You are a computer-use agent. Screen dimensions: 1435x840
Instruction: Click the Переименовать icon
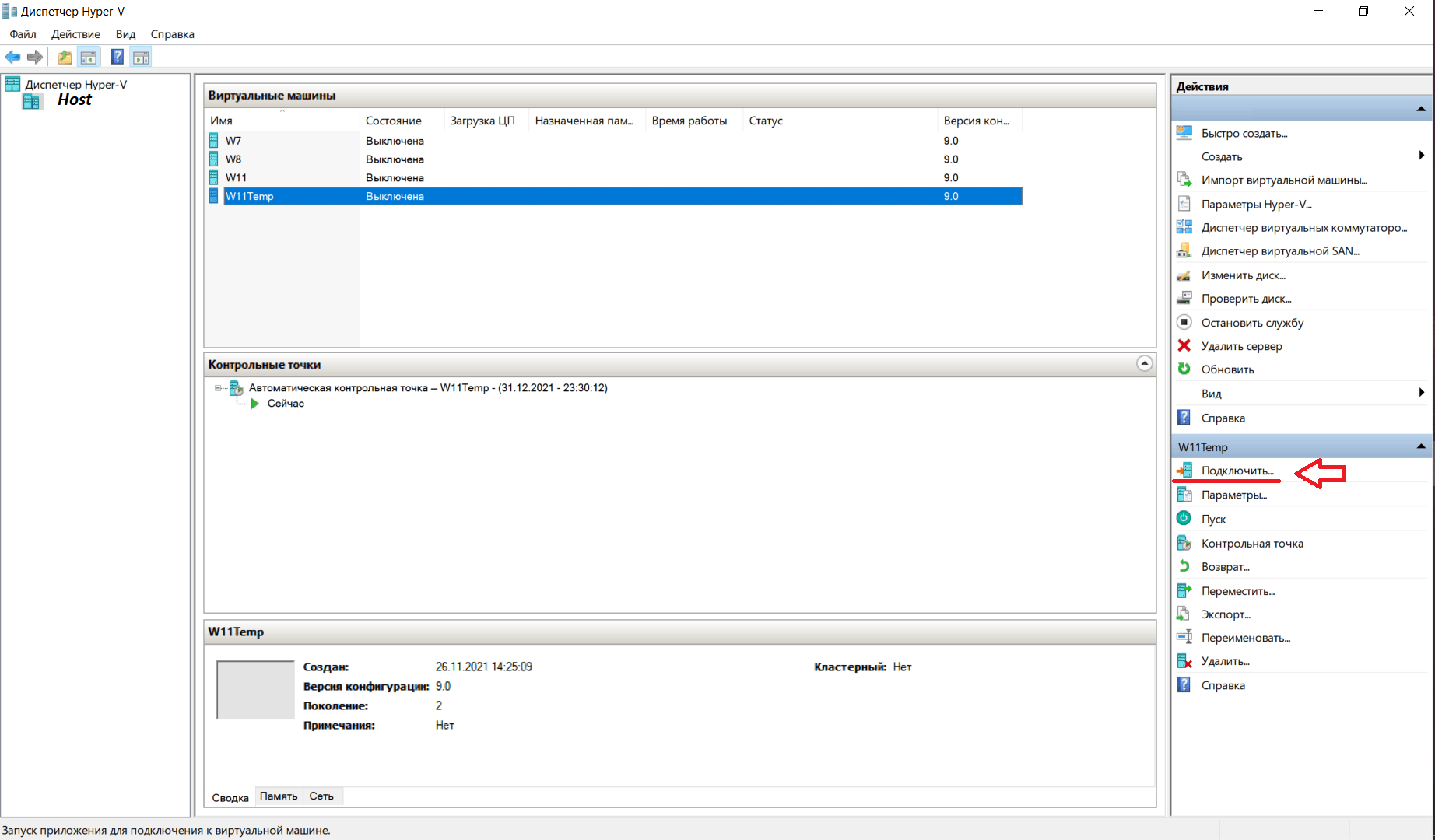pyautogui.click(x=1184, y=637)
